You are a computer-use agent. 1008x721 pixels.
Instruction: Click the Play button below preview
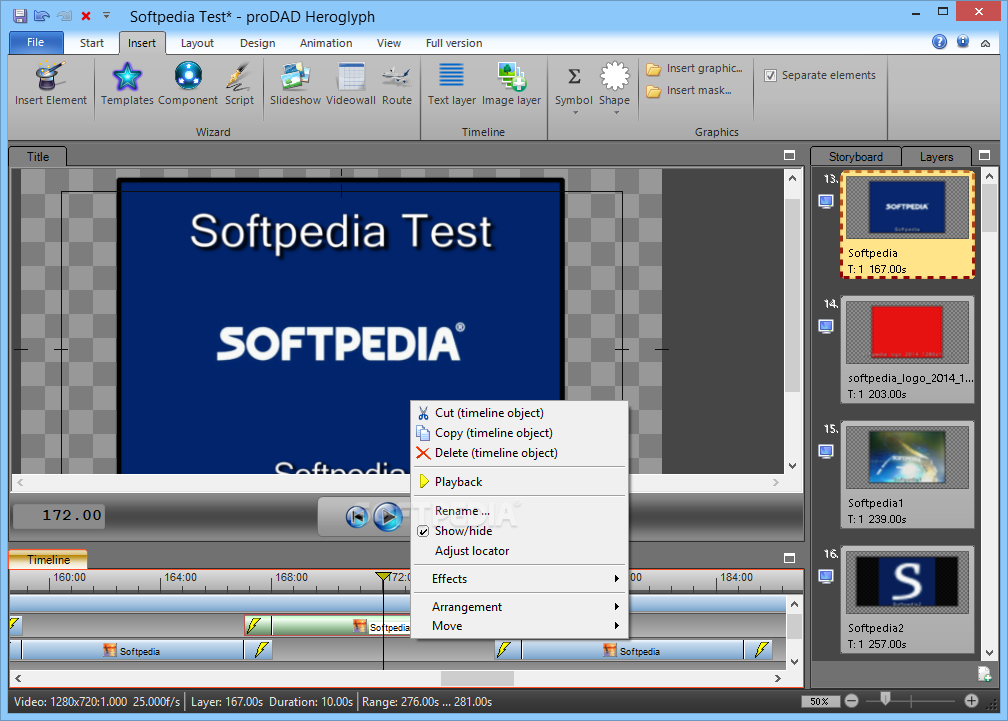click(388, 516)
